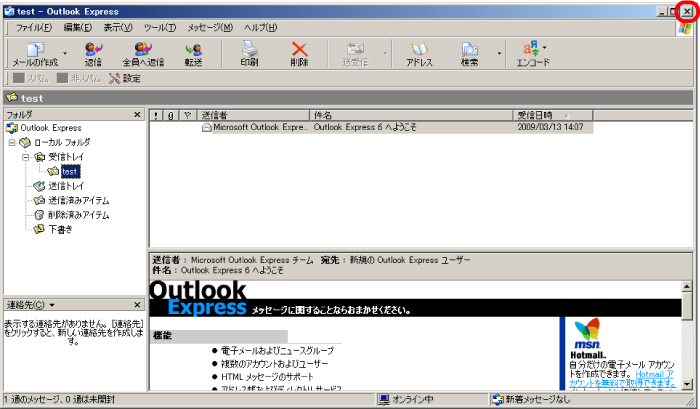Viewport: 700px width, 409px height.
Task: Click the 印刷 (Print) toolbar icon
Action: (250, 49)
